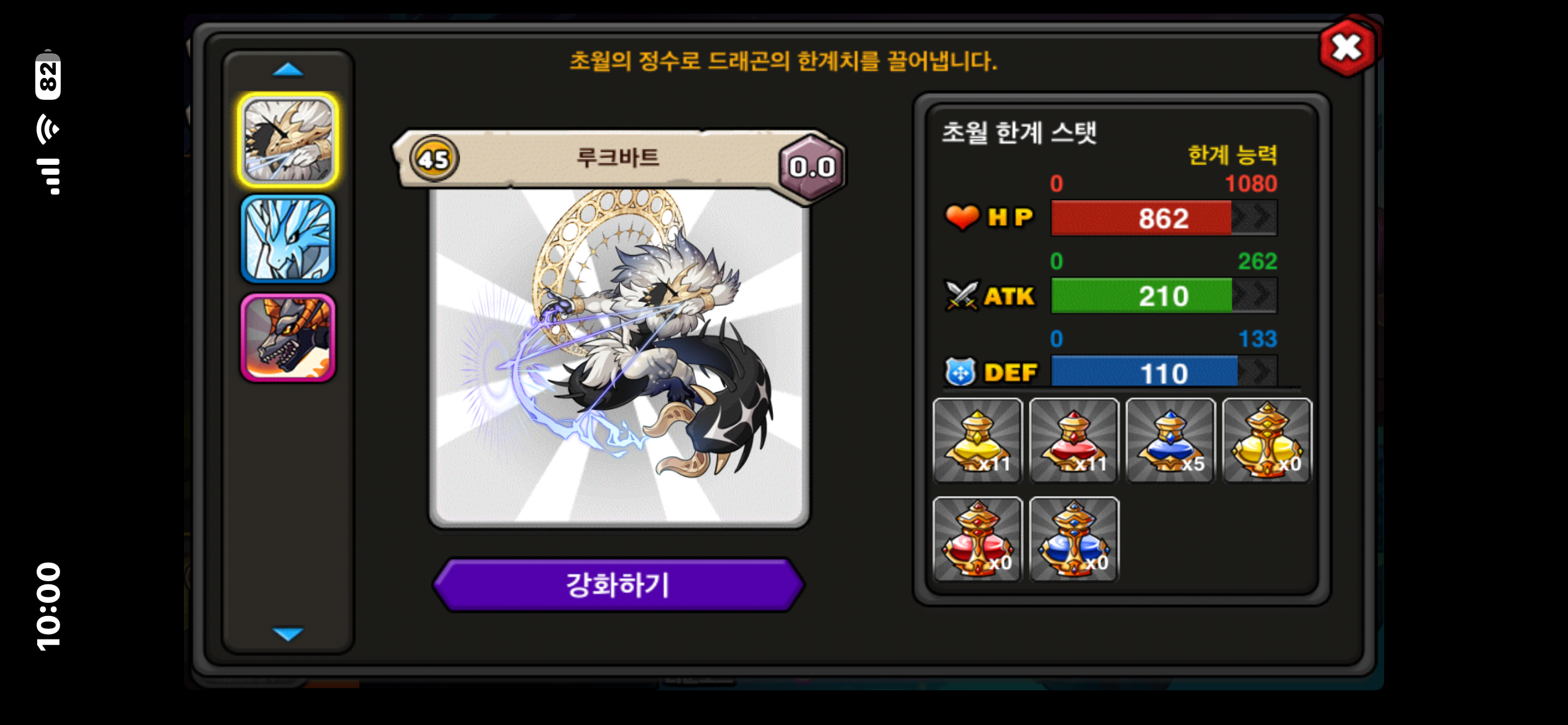
Task: Click the green ATK bar showing 210
Action: 1164,296
